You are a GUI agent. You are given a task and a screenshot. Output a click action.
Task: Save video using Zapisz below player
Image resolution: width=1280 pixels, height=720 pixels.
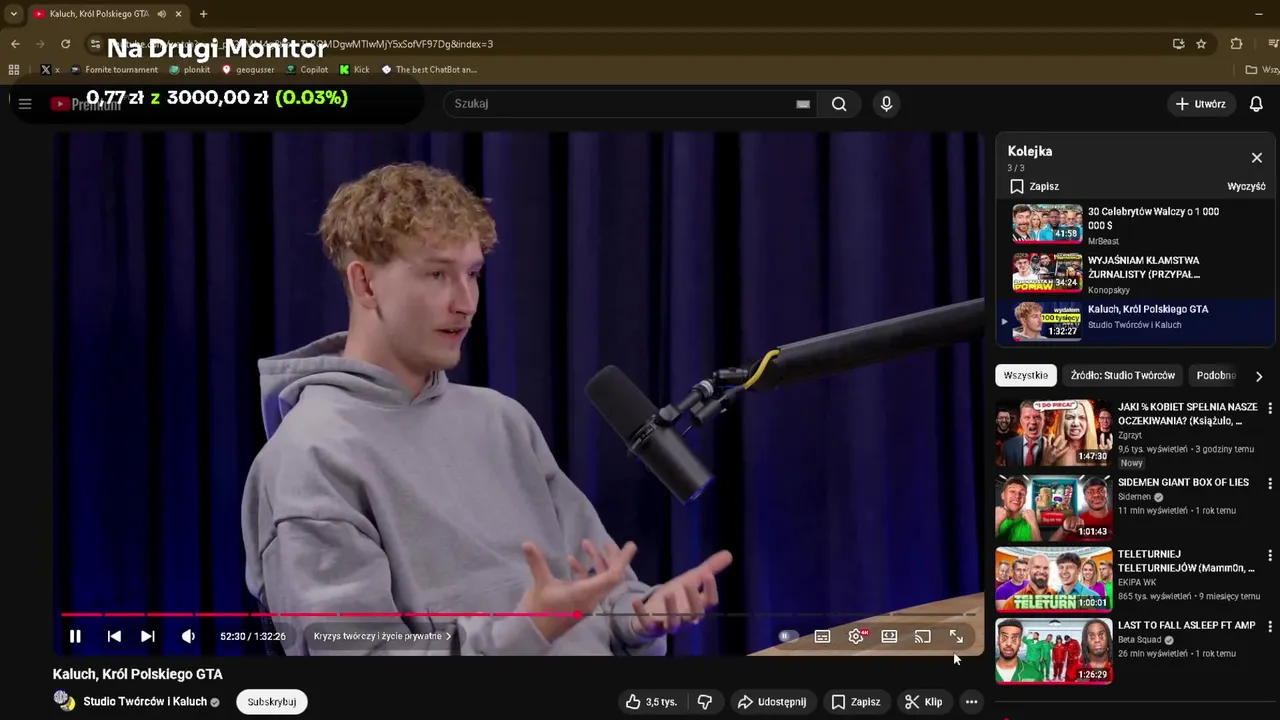point(856,702)
